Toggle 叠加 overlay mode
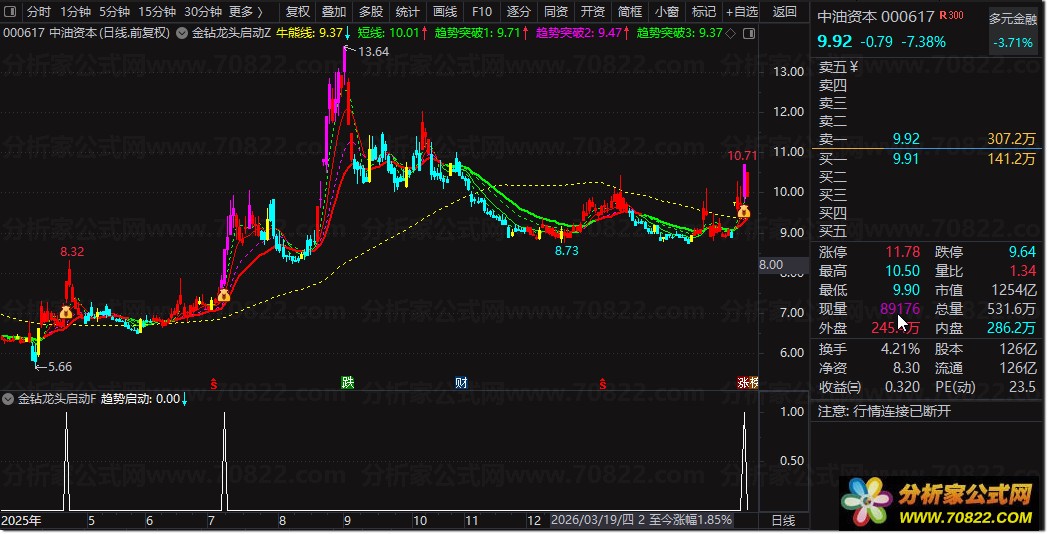Screen dimensions: 1049x534 (334, 12)
